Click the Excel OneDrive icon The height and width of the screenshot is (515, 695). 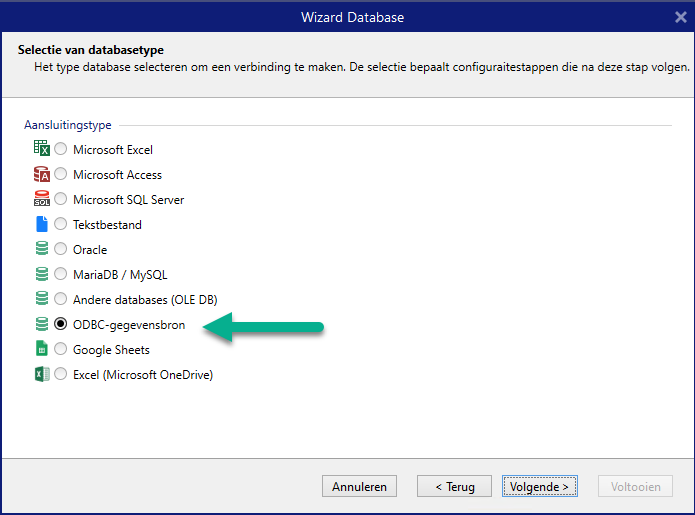pyautogui.click(x=42, y=374)
